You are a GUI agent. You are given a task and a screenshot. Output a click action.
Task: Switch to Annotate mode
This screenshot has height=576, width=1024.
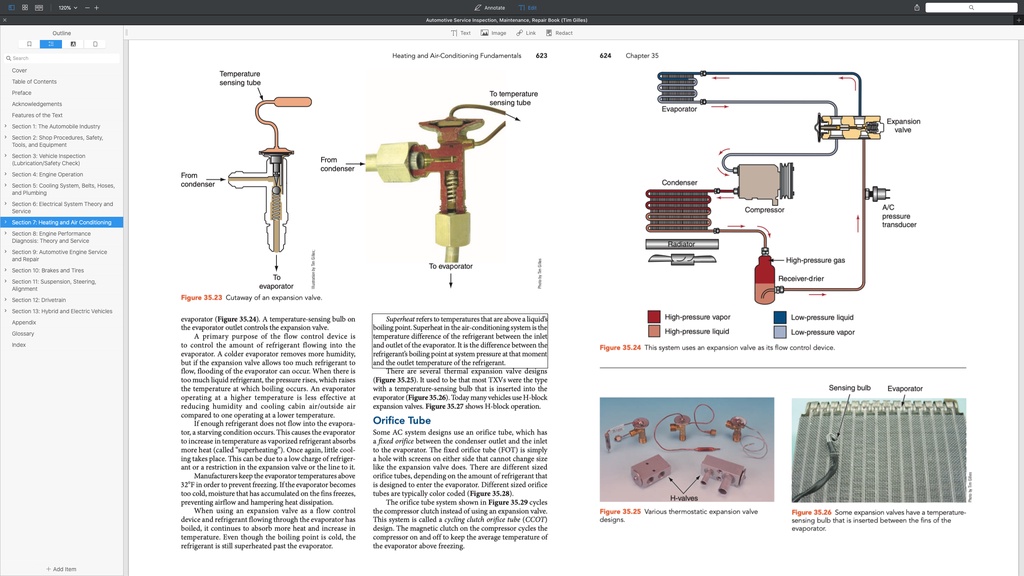tap(490, 8)
